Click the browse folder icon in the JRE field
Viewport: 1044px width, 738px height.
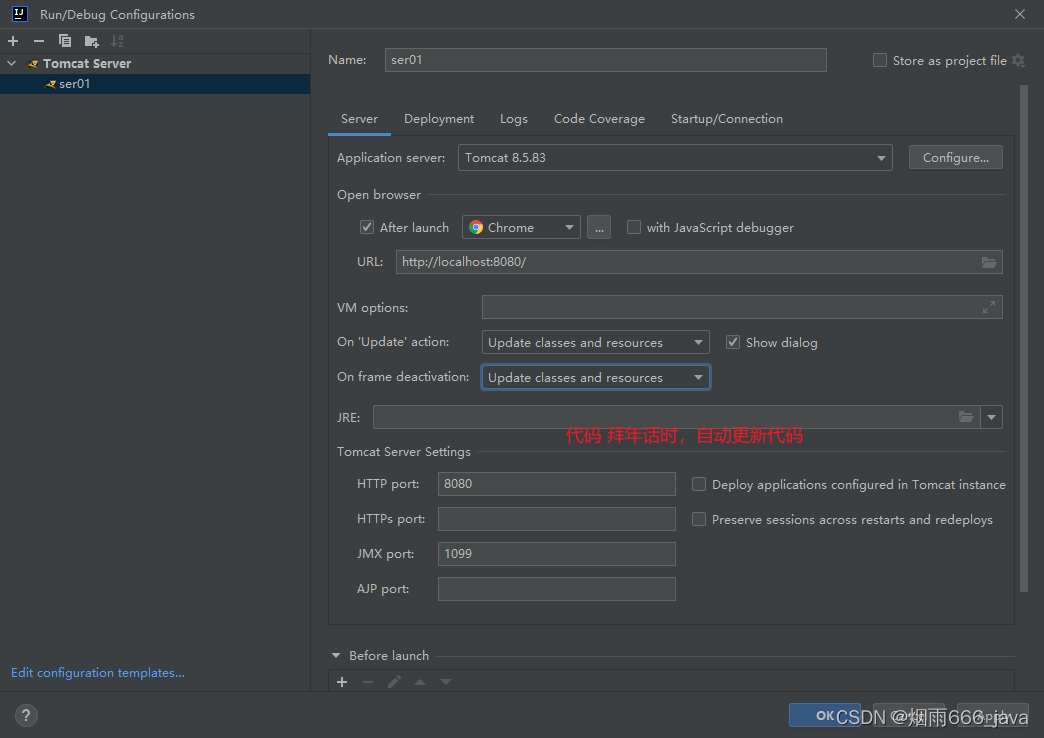pos(966,417)
